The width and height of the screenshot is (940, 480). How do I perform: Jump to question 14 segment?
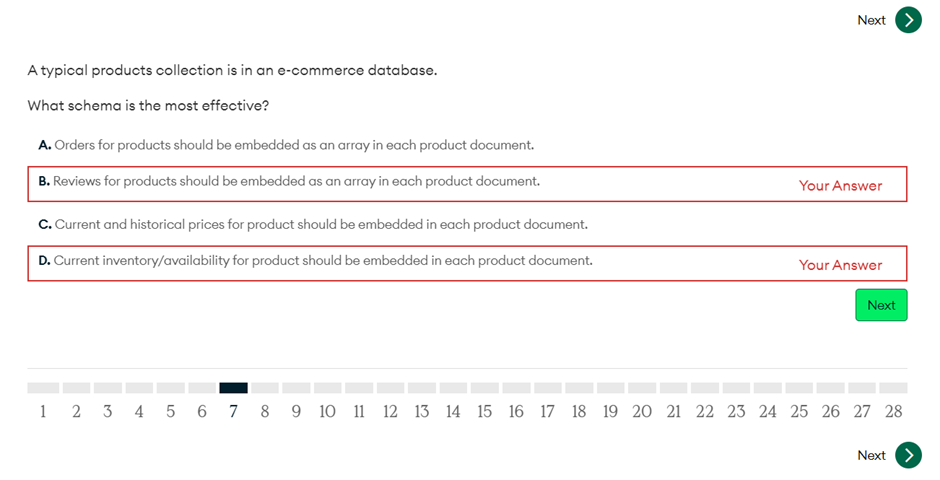point(453,388)
